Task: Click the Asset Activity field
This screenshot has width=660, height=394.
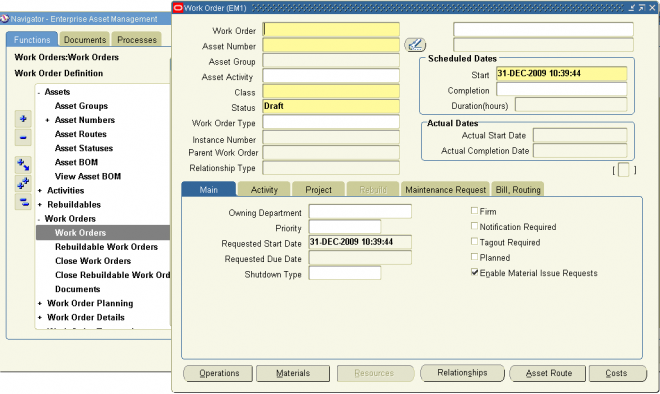Action: pos(331,76)
